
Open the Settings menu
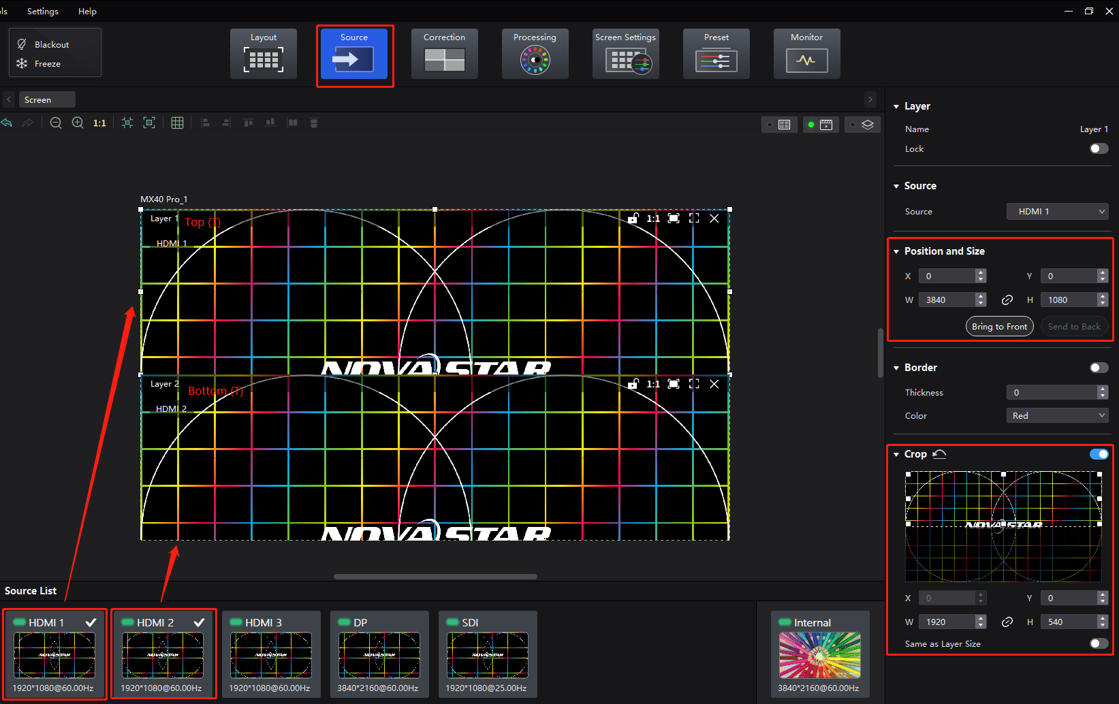tap(43, 11)
